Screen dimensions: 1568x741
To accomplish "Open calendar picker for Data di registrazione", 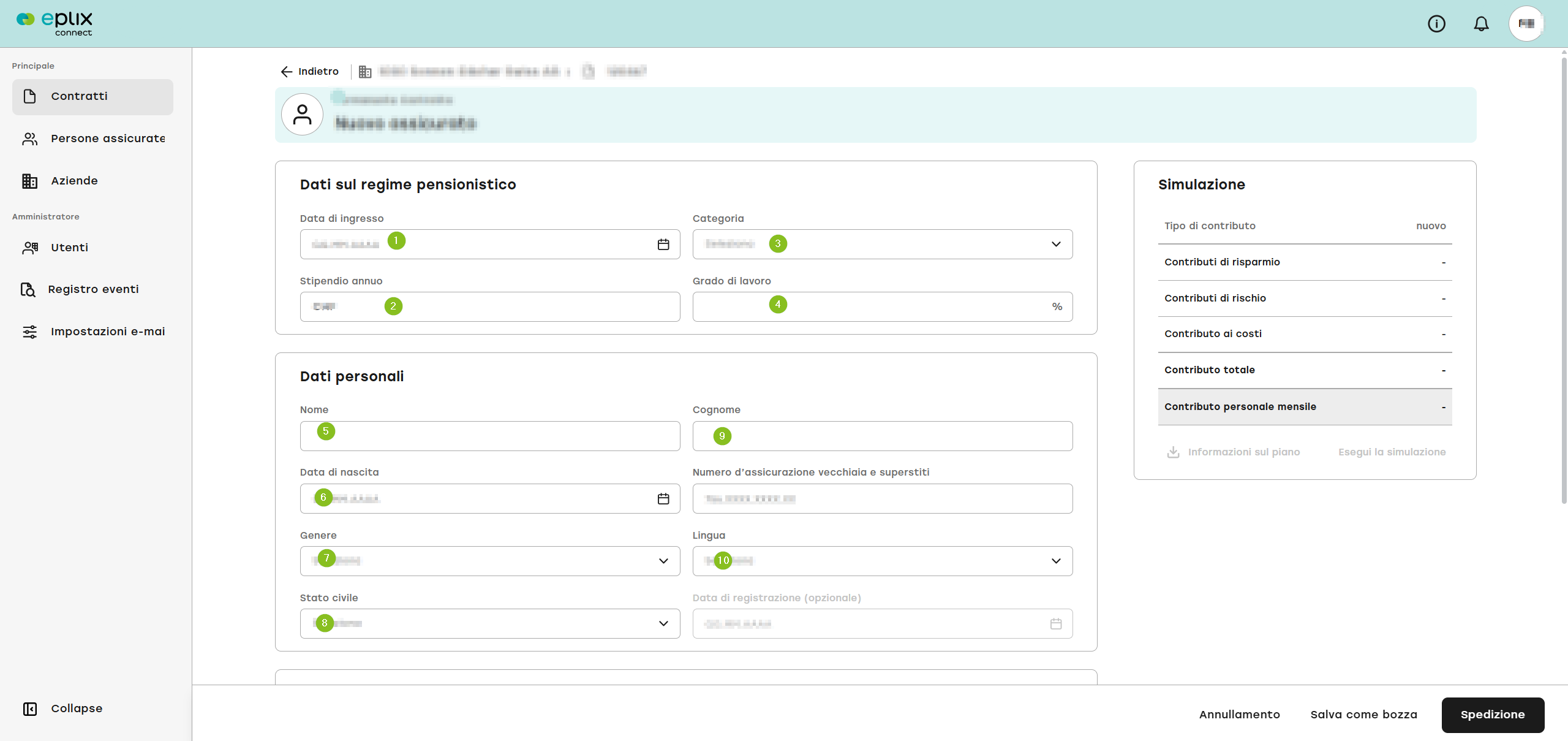I will point(1056,624).
